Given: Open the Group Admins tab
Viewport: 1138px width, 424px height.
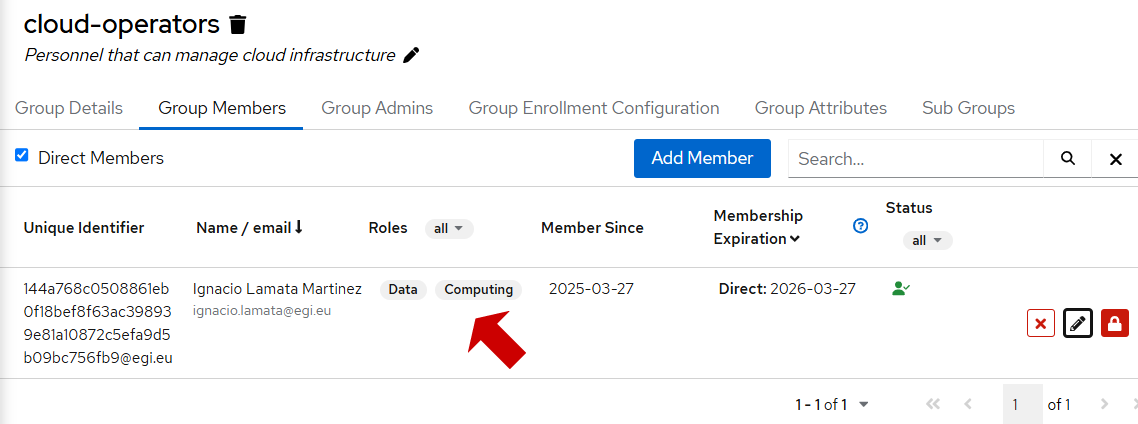Looking at the screenshot, I should tap(377, 108).
